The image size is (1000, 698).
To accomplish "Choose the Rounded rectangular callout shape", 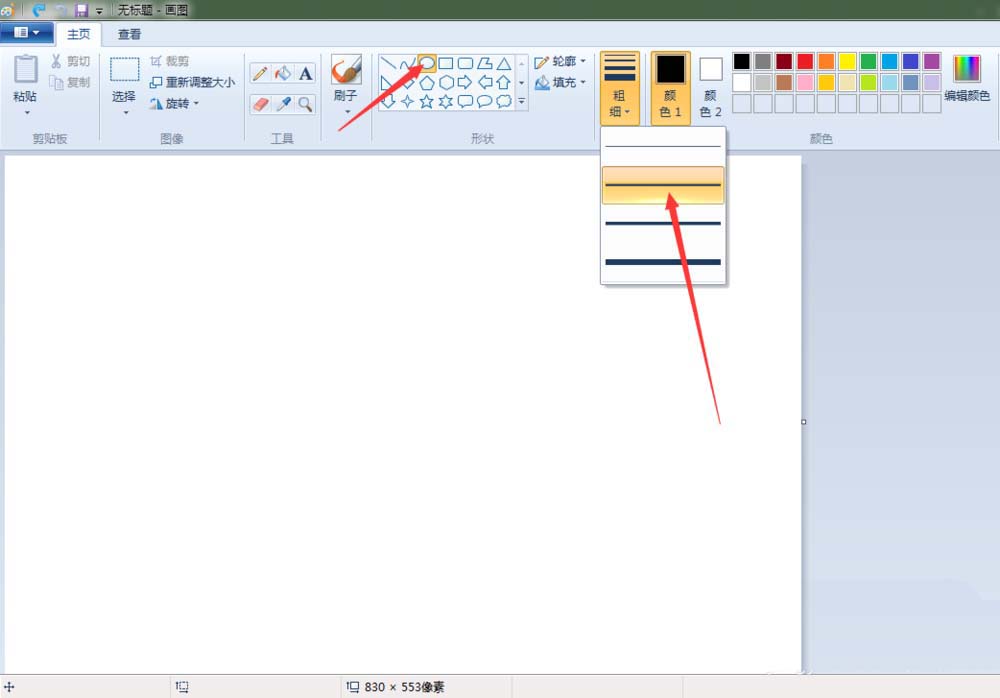I will pyautogui.click(x=465, y=101).
